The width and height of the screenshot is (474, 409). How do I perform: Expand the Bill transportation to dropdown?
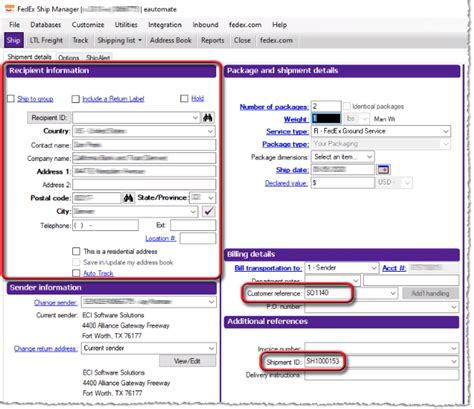(x=341, y=268)
